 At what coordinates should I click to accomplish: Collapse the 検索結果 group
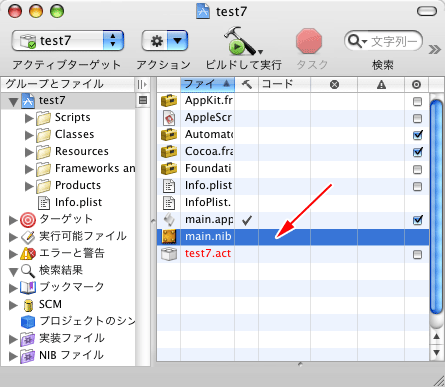[x=14, y=272]
